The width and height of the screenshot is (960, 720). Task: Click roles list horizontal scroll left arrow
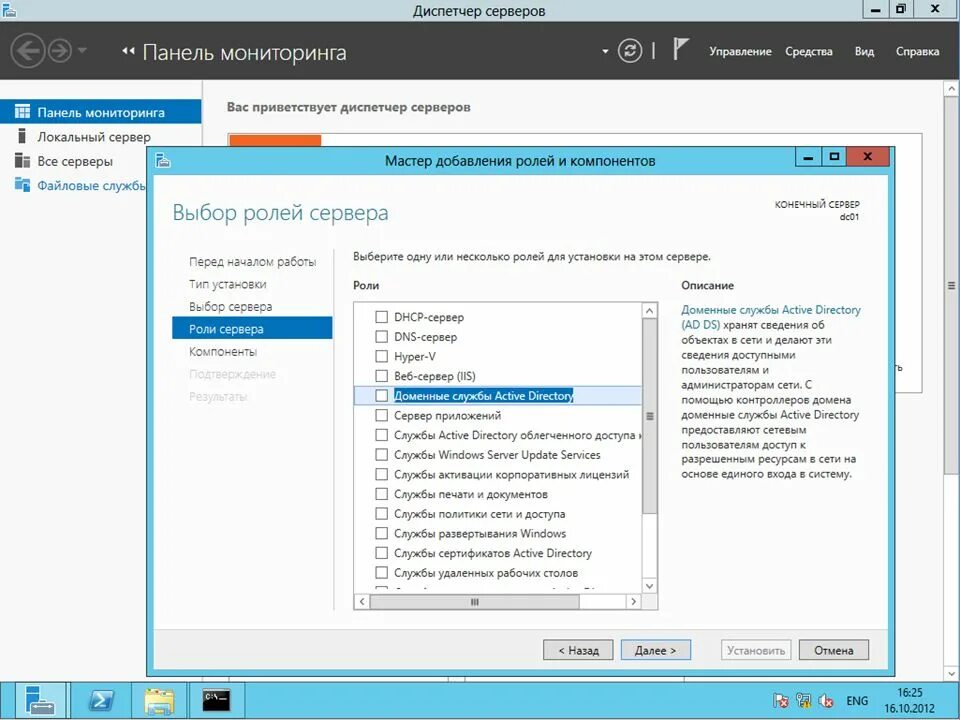[362, 602]
